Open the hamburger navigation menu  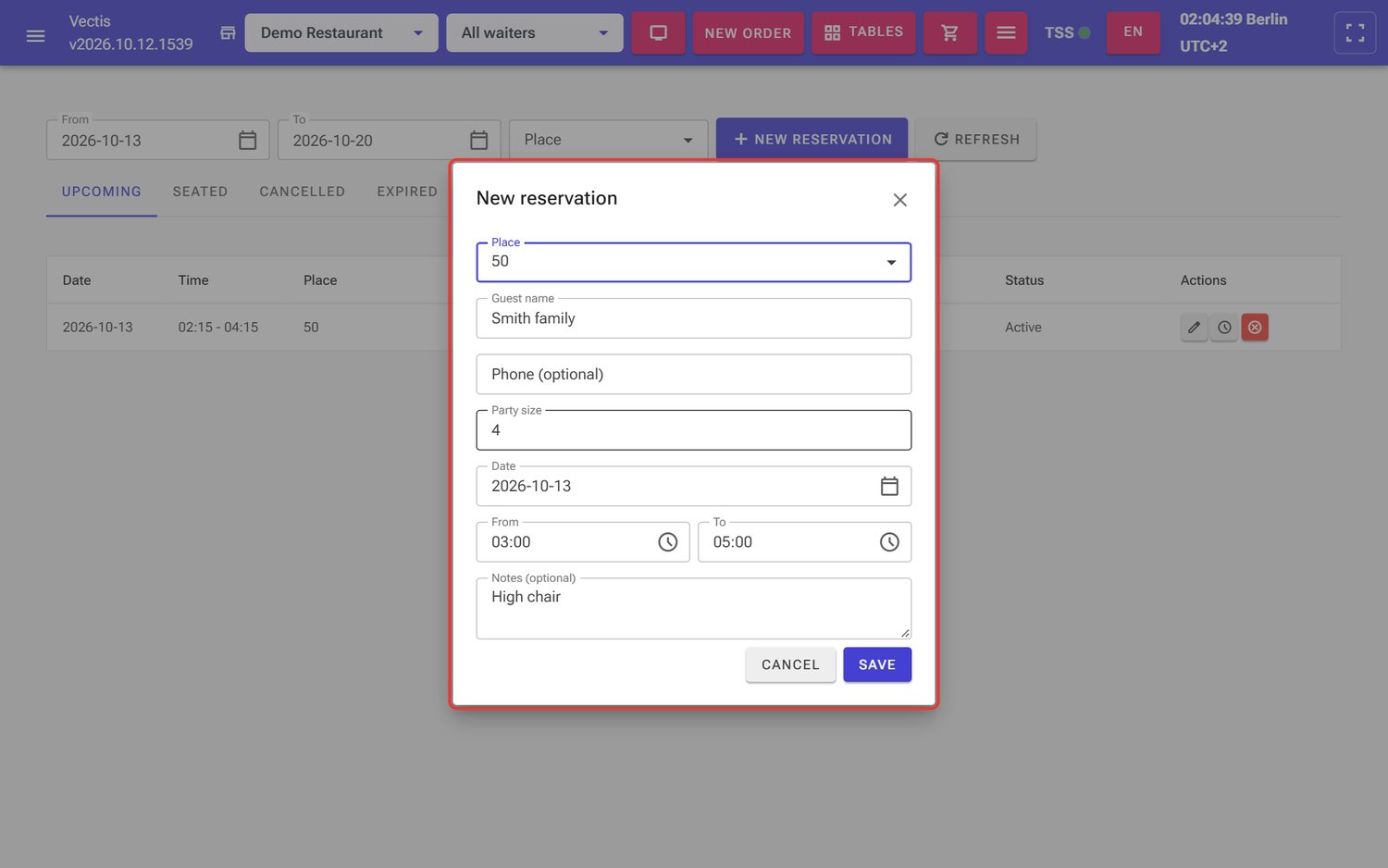(x=35, y=36)
